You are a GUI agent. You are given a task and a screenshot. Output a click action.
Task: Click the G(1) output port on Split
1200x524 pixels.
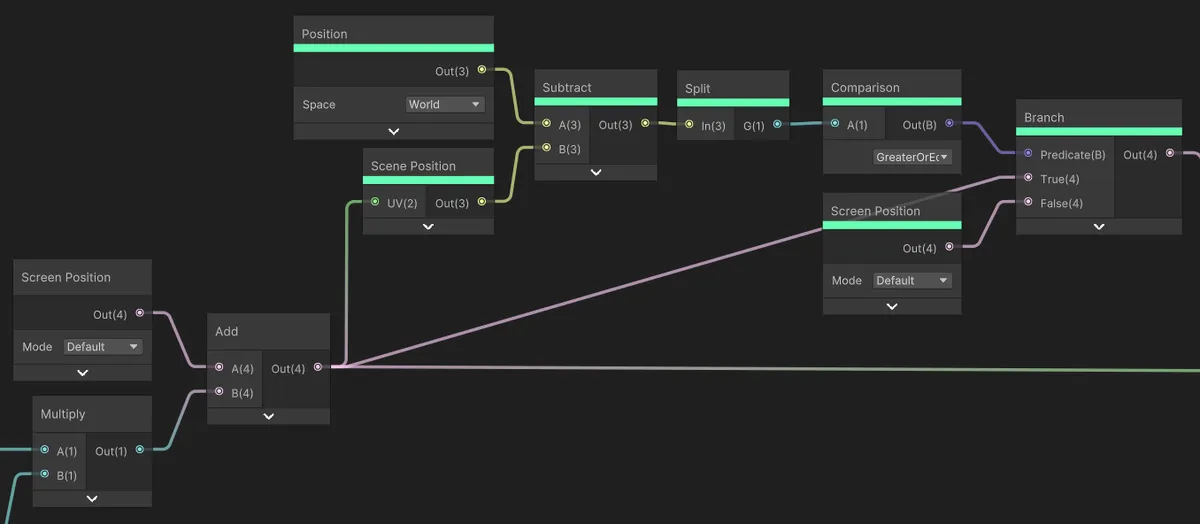pyautogui.click(x=777, y=125)
